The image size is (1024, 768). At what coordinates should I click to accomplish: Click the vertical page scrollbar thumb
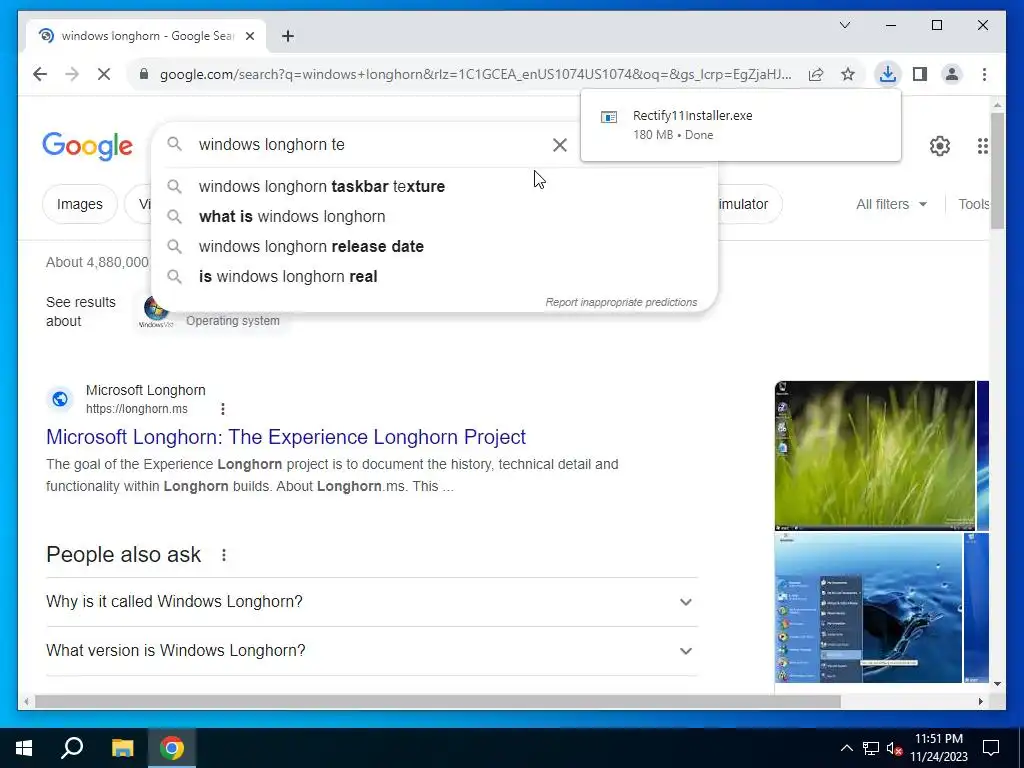pos(997,171)
